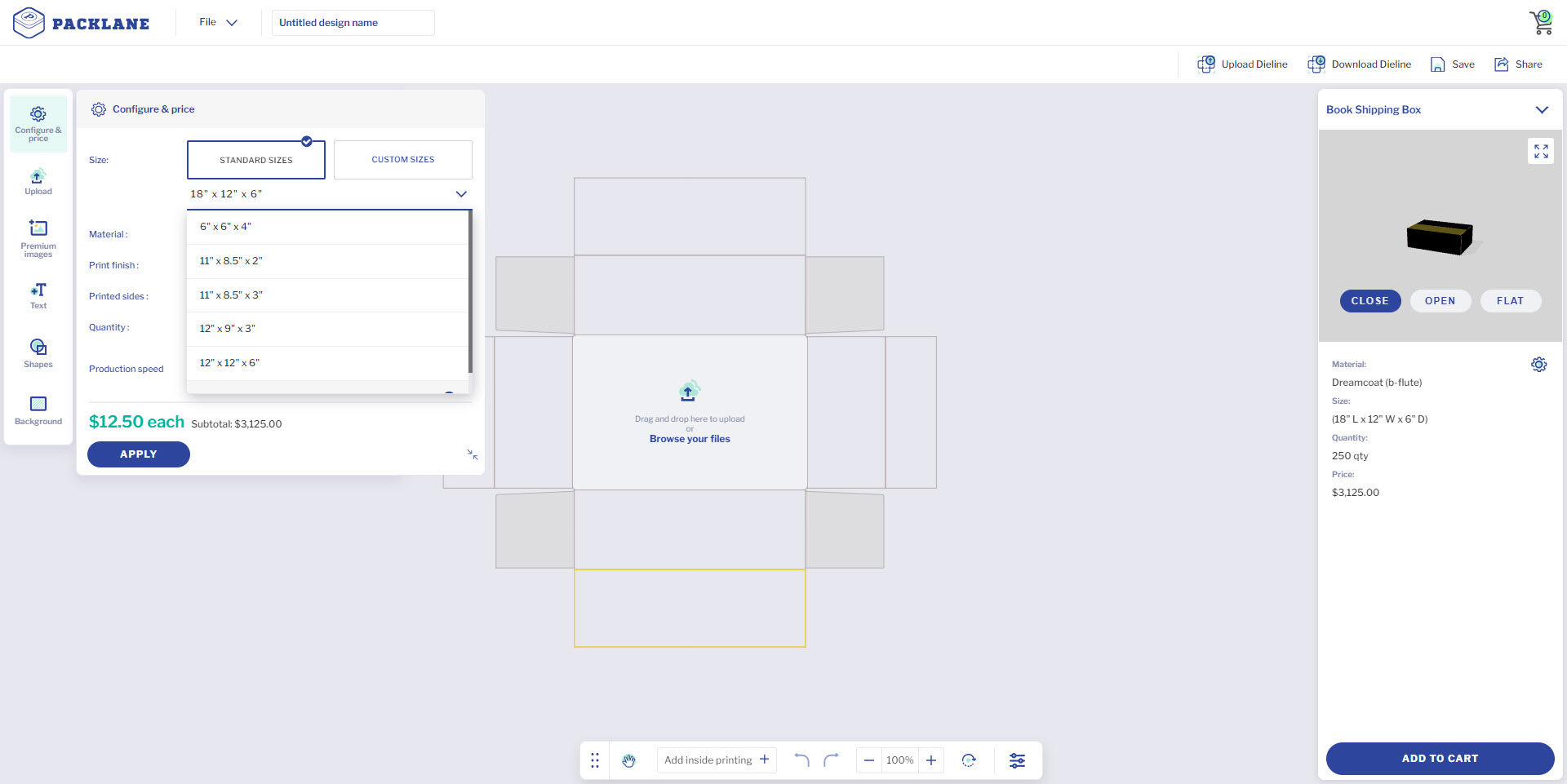Image resolution: width=1567 pixels, height=784 pixels.
Task: Open the Premium images panel
Action: tap(38, 237)
